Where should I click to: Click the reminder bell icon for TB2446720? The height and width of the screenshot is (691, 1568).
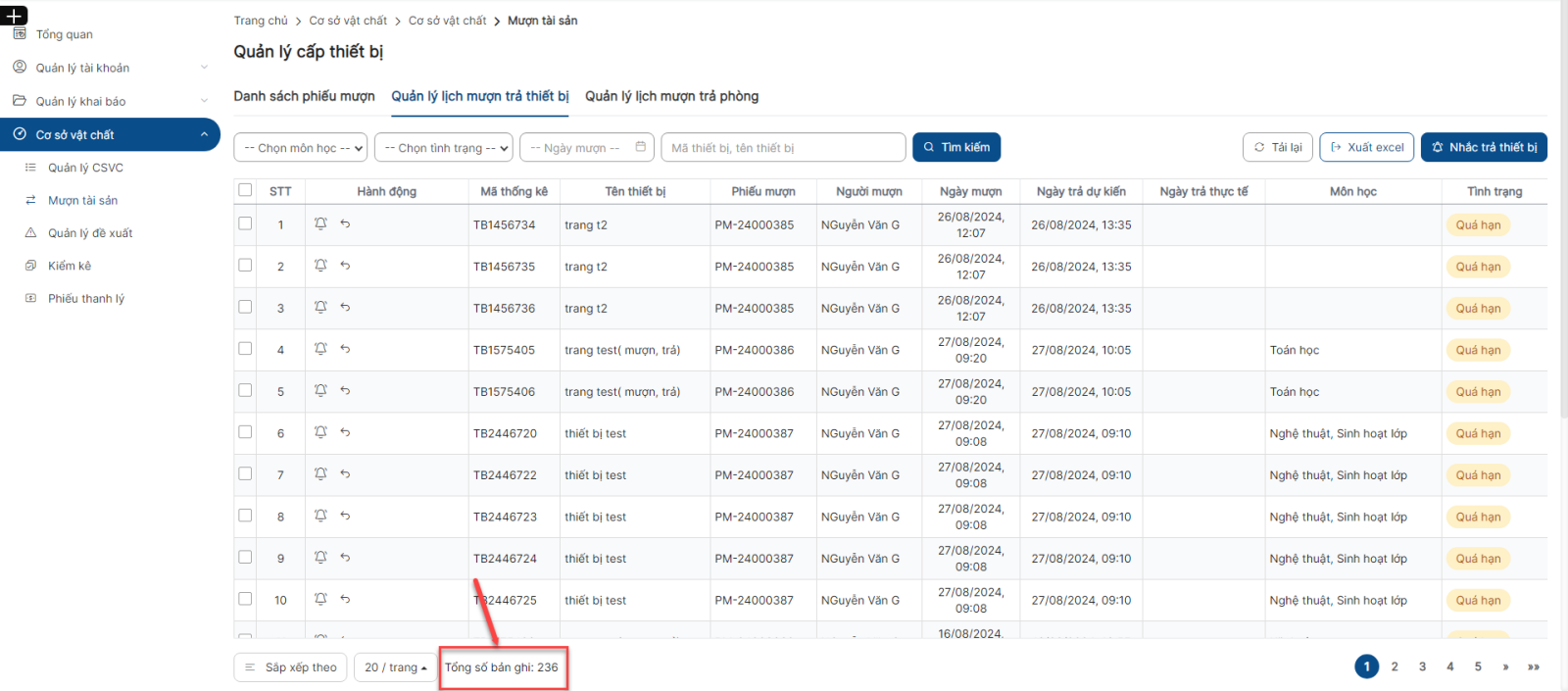(320, 432)
